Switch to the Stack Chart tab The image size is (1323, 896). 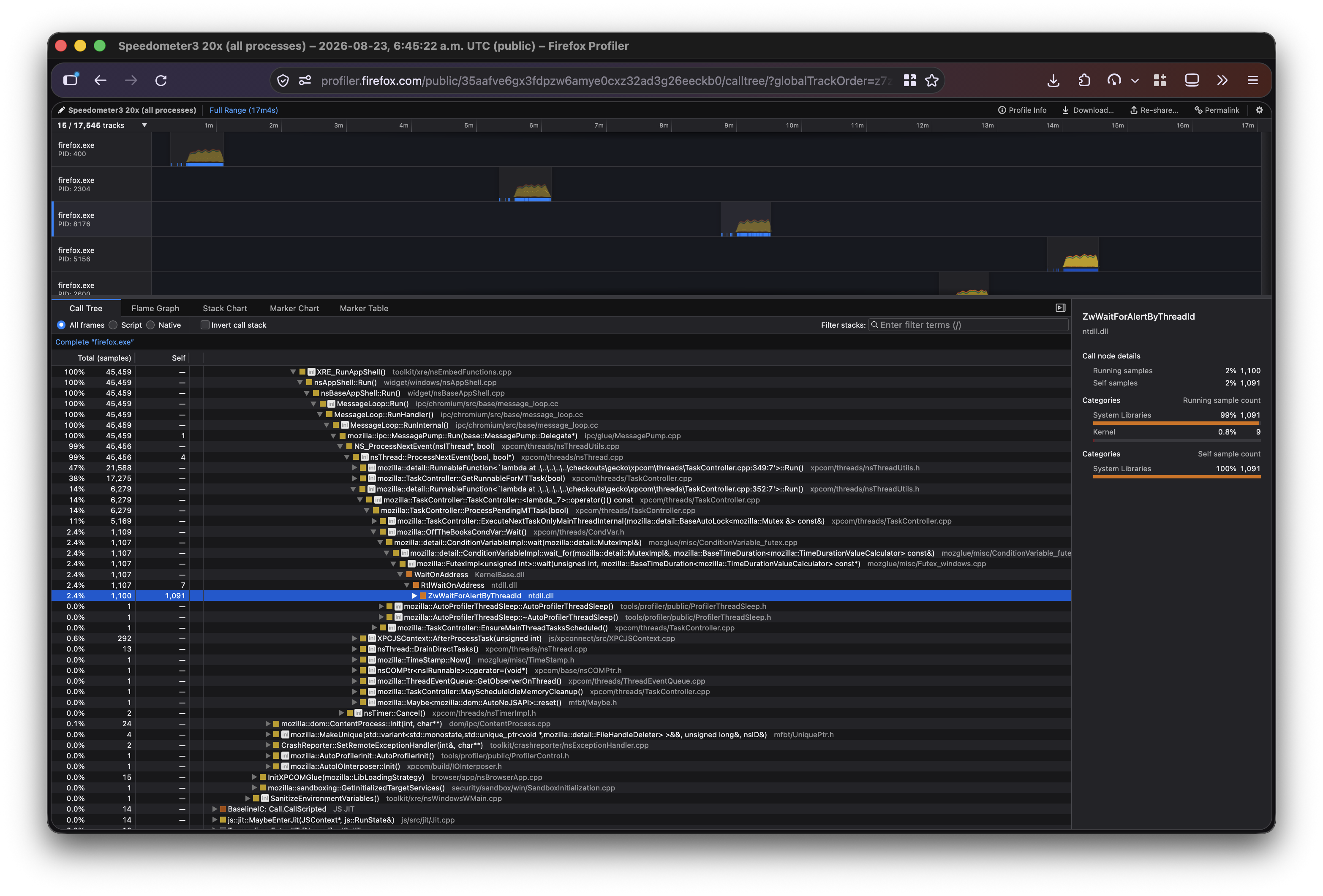pyautogui.click(x=225, y=308)
